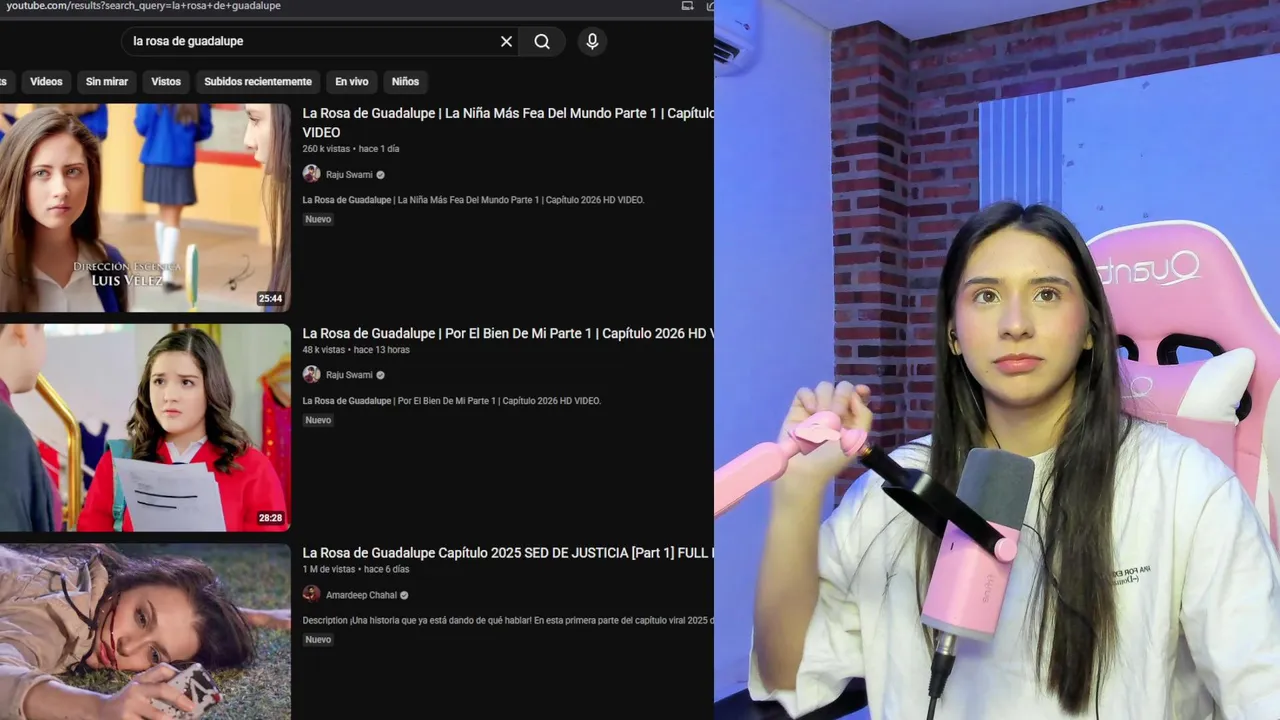Viewport: 1280px width, 720px height.
Task: Click the Nuevo badge on SED DE JUSTICIA result
Action: tap(318, 639)
